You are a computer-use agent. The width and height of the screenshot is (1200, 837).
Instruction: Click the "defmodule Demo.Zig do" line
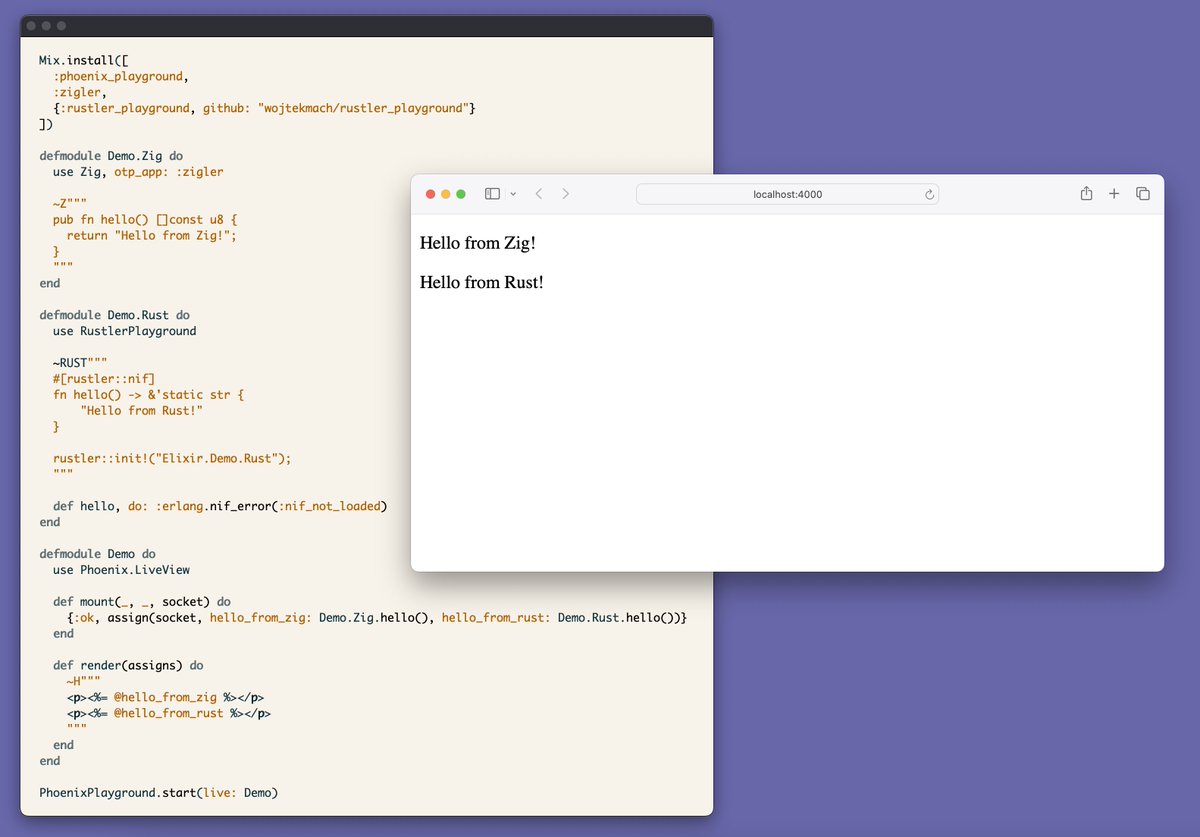111,156
